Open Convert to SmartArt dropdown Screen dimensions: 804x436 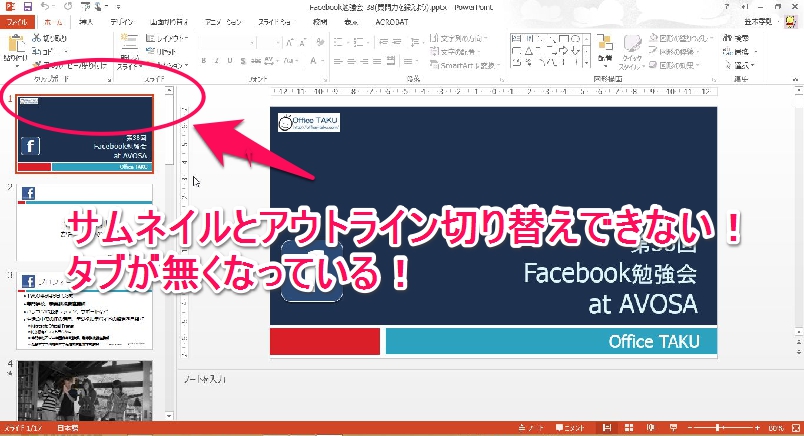point(465,65)
